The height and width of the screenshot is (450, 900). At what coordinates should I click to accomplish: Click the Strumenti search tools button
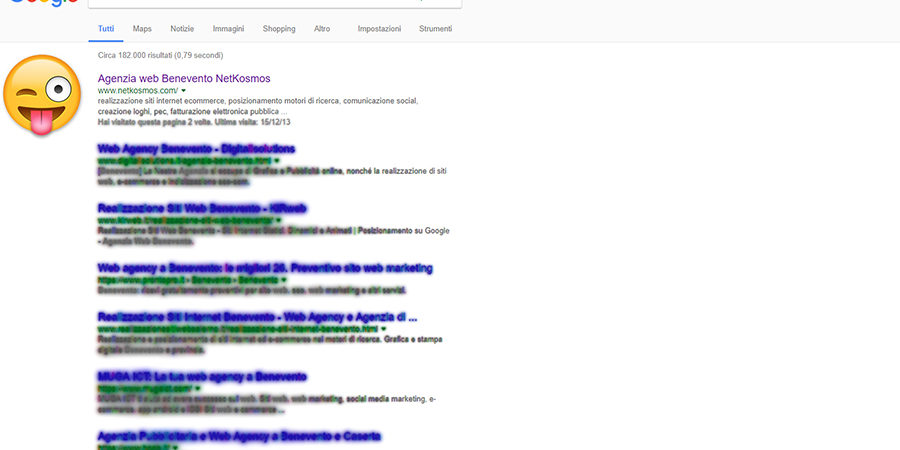pos(436,29)
